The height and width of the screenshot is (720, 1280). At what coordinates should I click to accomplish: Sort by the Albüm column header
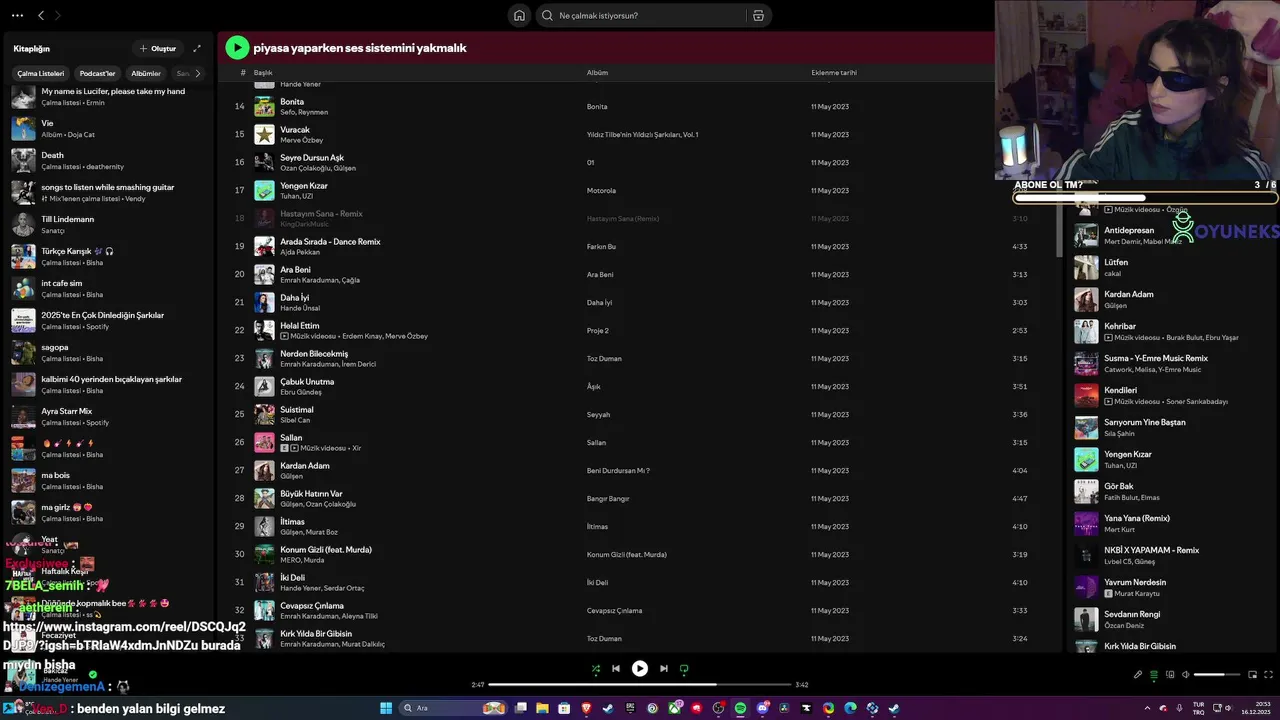[x=597, y=73]
